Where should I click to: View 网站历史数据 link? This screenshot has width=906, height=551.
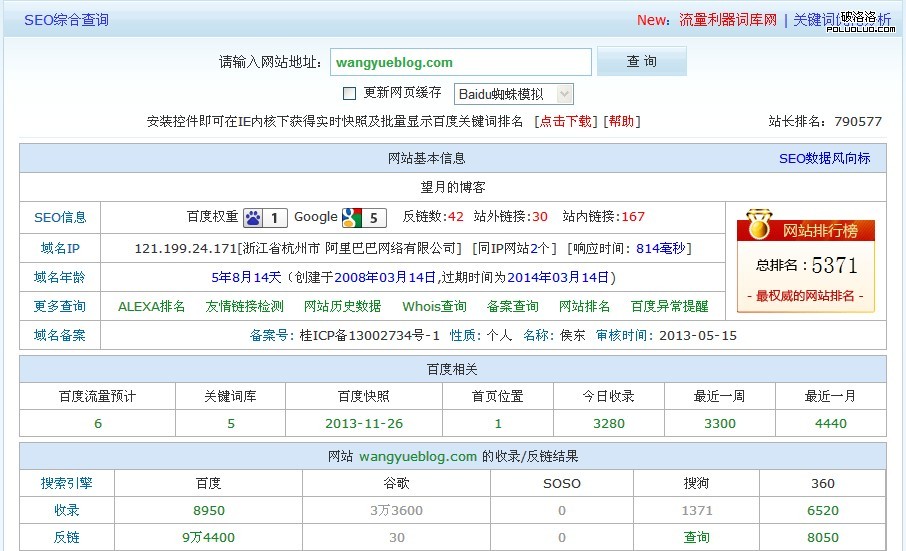[342, 306]
